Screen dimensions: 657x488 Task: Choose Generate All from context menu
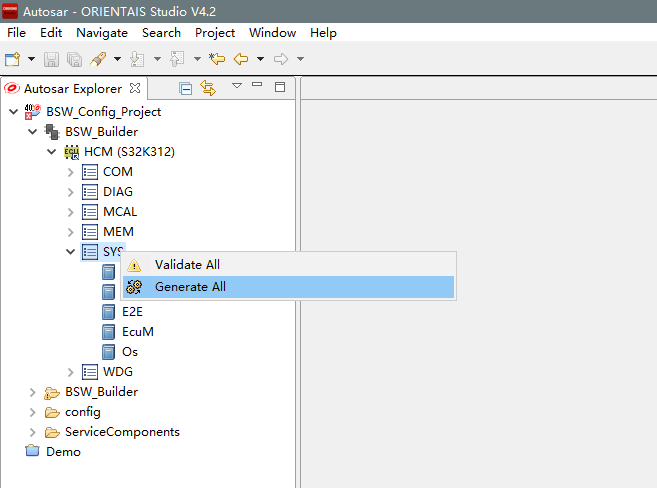click(x=190, y=287)
